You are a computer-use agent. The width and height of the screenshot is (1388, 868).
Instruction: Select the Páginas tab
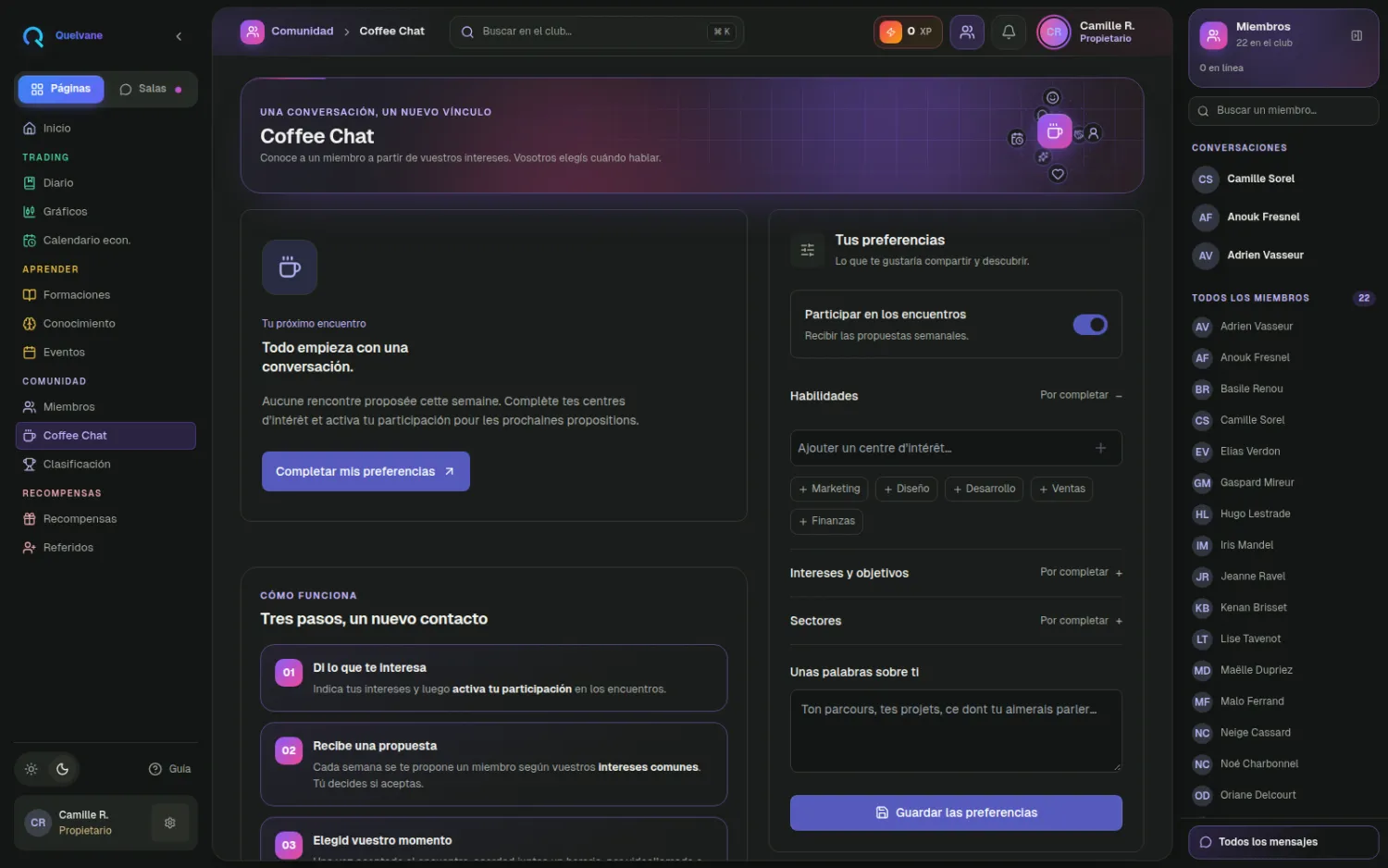[x=61, y=89]
